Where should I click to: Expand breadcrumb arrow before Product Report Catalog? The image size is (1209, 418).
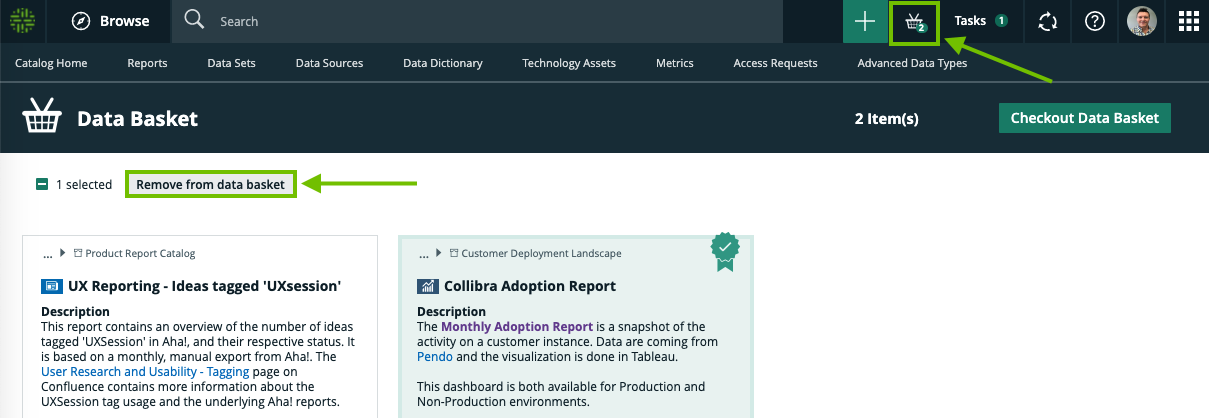64,254
